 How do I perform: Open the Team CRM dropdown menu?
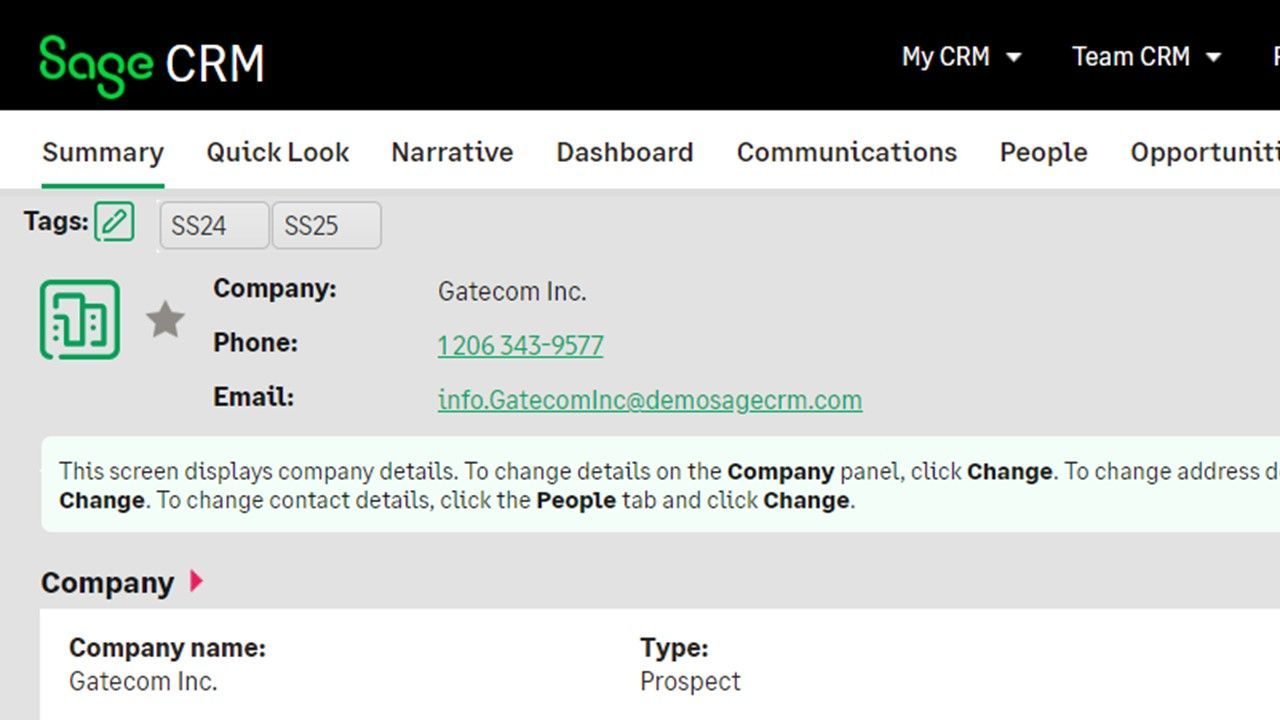(1147, 57)
